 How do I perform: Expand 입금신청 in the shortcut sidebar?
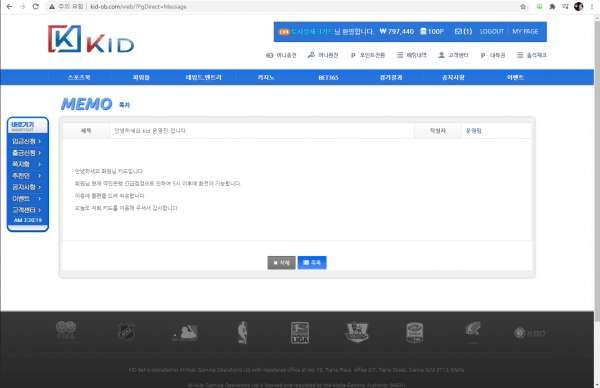(x=27, y=141)
